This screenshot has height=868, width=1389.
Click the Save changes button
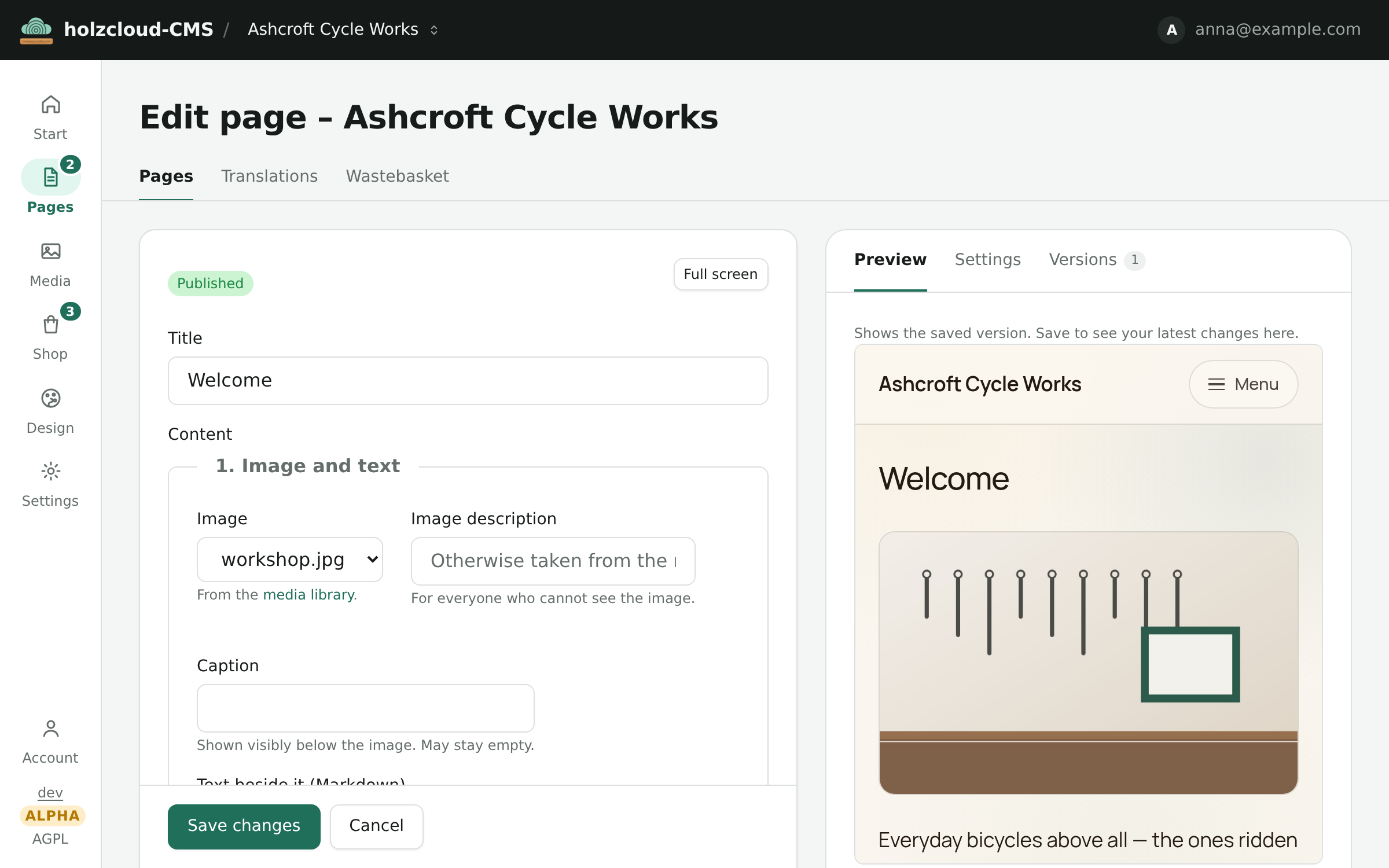coord(244,826)
